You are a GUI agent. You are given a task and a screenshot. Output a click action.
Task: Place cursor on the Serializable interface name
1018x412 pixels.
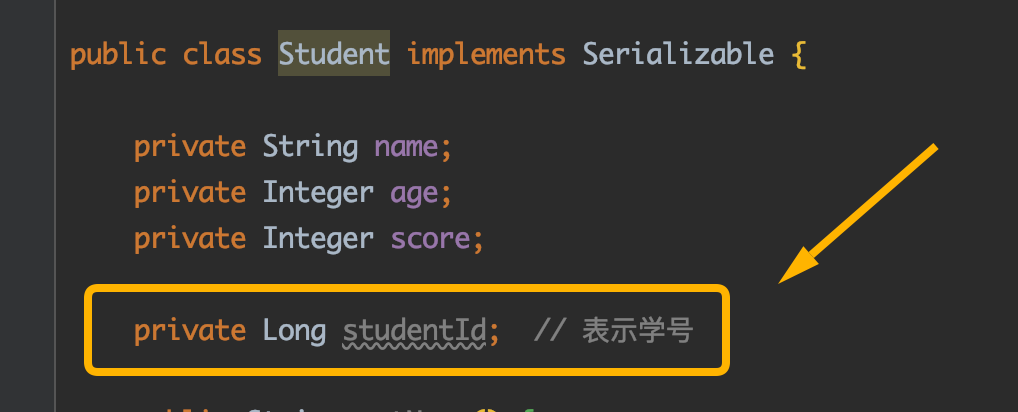678,53
